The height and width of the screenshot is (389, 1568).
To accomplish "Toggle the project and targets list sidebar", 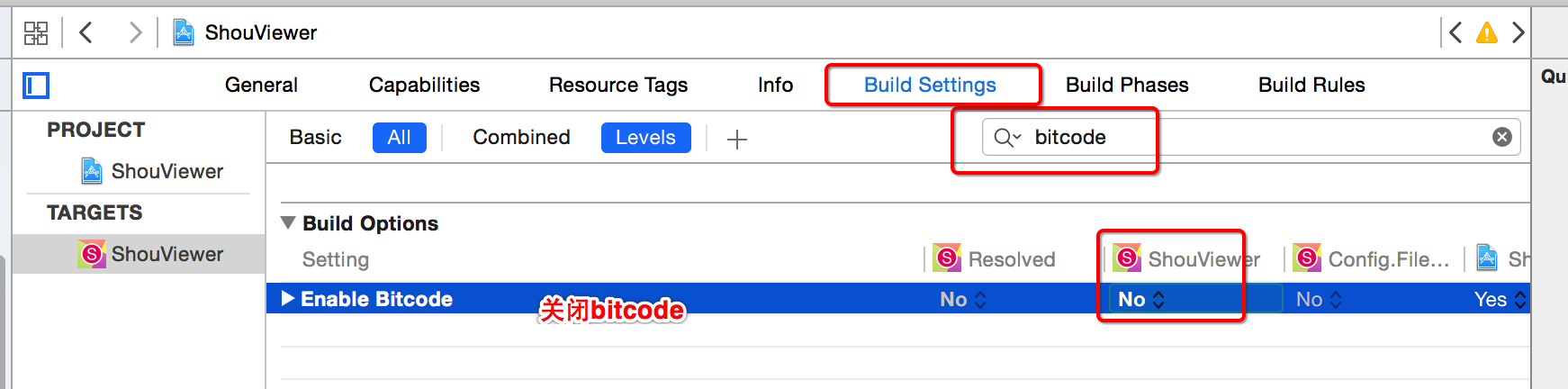I will point(36,86).
